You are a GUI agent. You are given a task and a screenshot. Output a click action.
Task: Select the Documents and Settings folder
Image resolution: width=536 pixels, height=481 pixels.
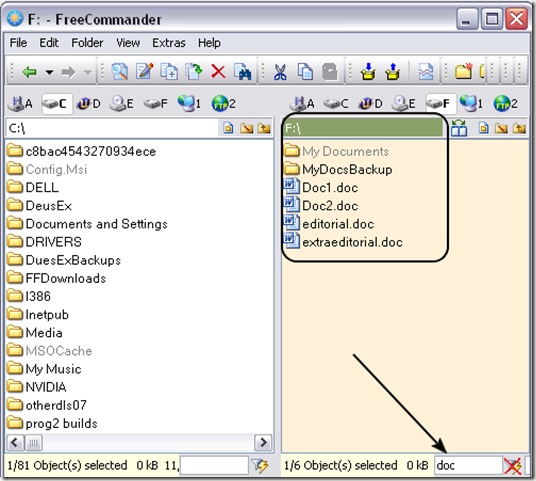[88, 224]
